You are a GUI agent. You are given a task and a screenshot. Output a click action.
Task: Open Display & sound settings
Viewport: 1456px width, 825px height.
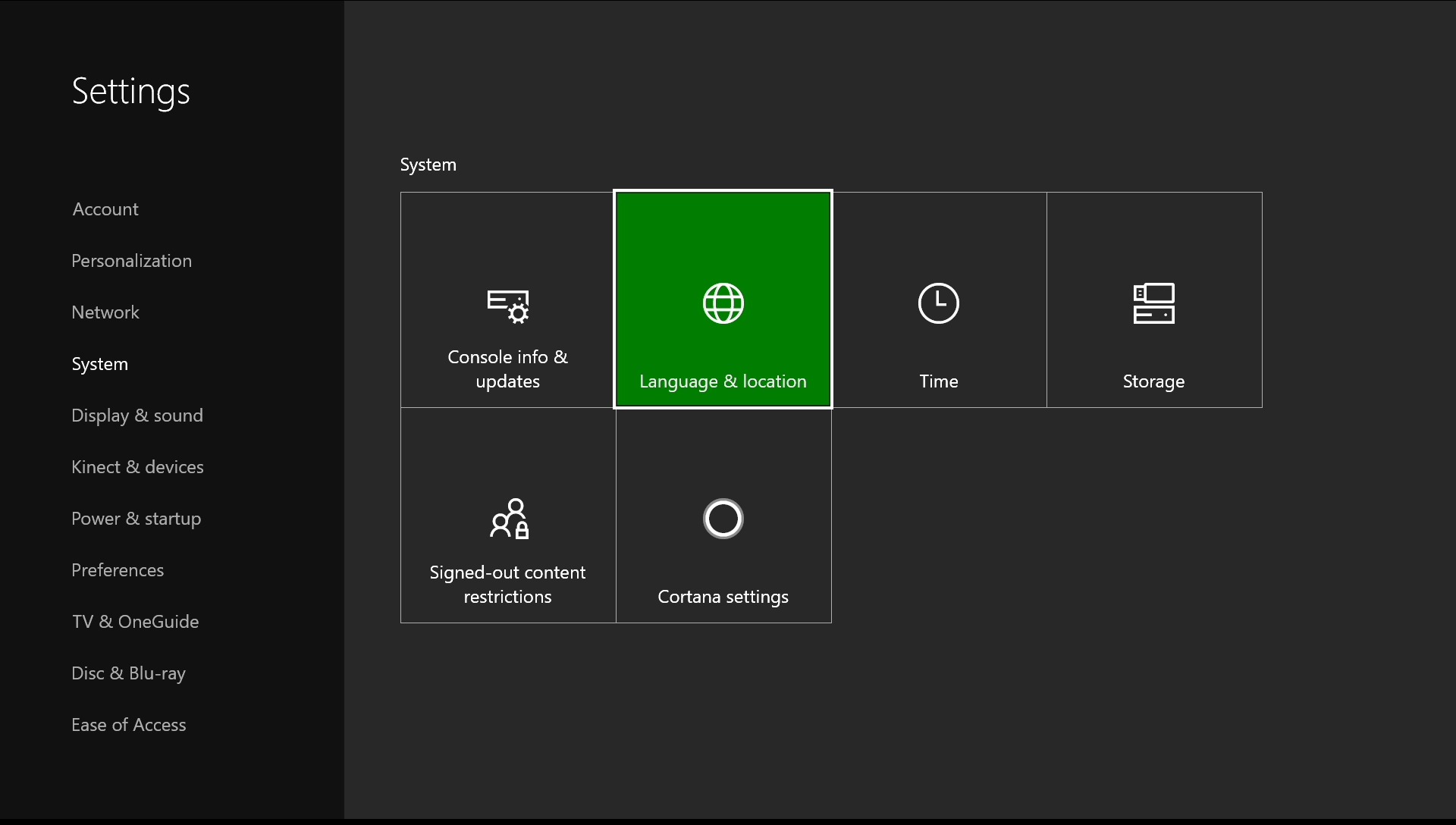coord(137,414)
